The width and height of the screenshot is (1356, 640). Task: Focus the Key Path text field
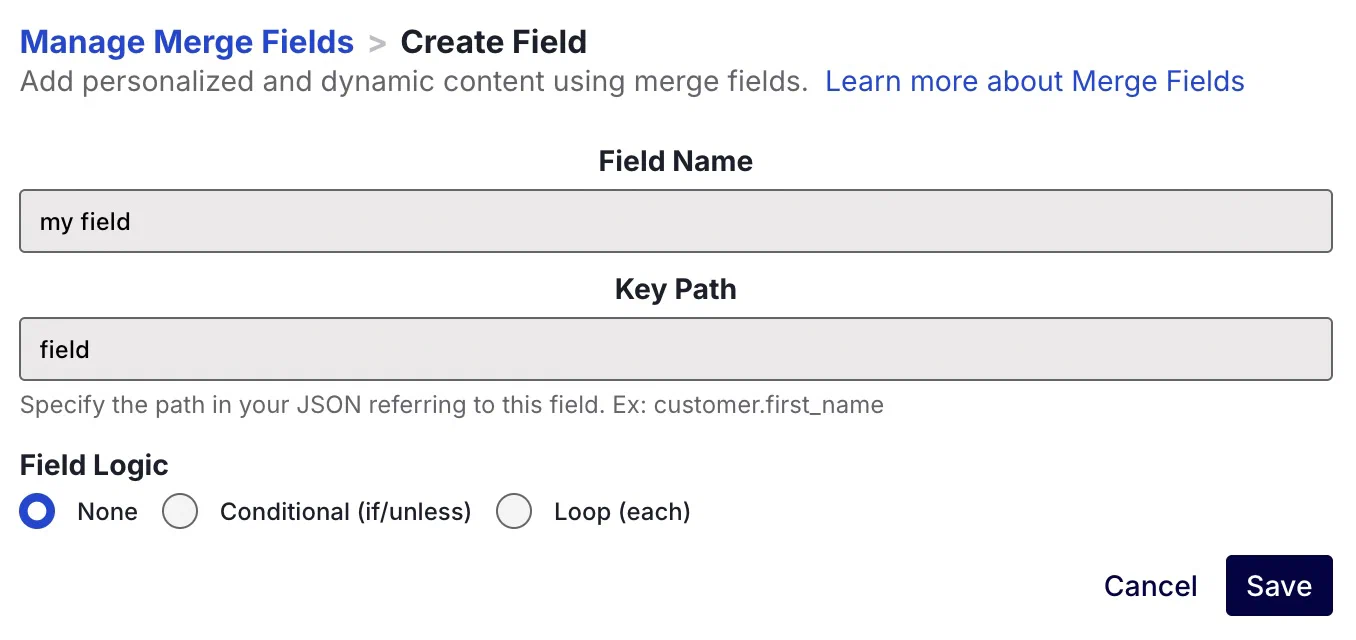coord(675,349)
